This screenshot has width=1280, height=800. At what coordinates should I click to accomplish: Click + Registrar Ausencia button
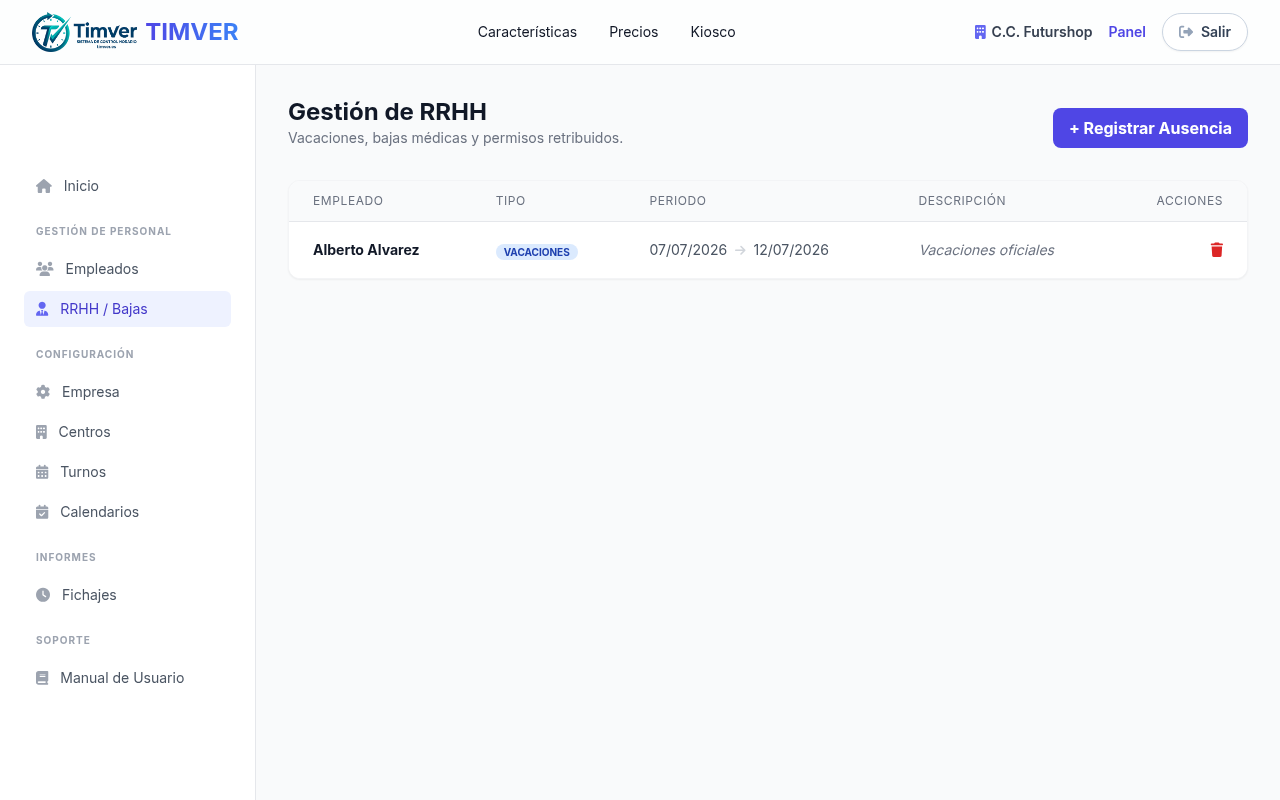1150,128
